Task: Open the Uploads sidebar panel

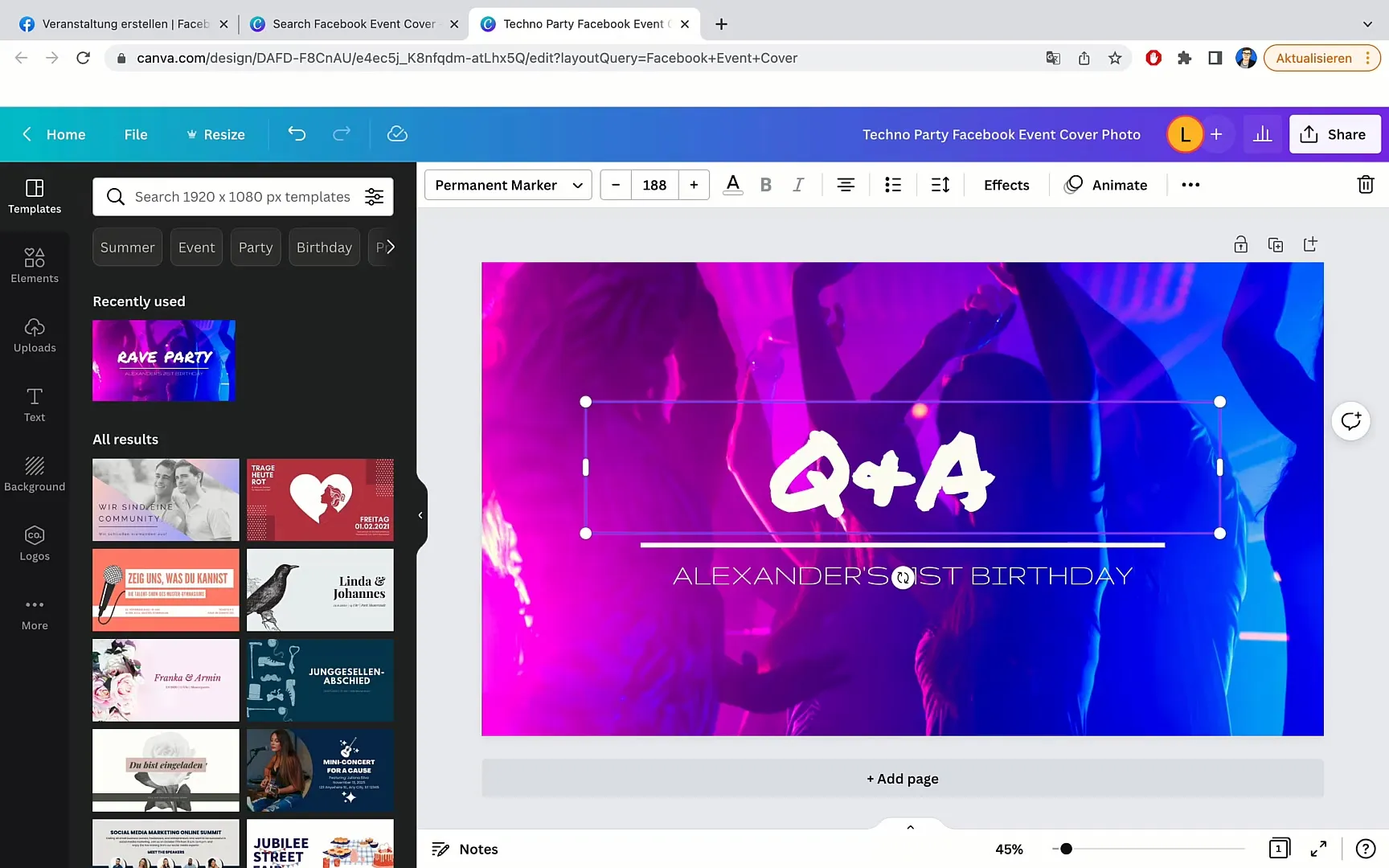Action: (x=35, y=336)
